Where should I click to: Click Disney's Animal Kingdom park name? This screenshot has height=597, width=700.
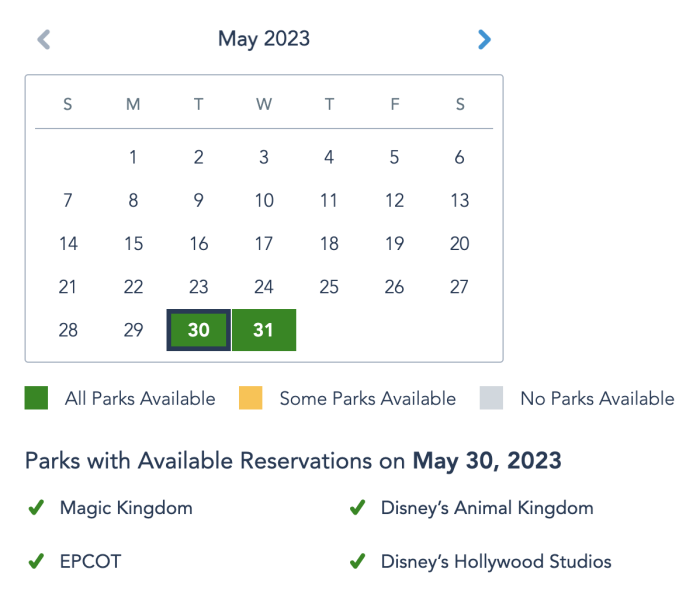point(487,508)
